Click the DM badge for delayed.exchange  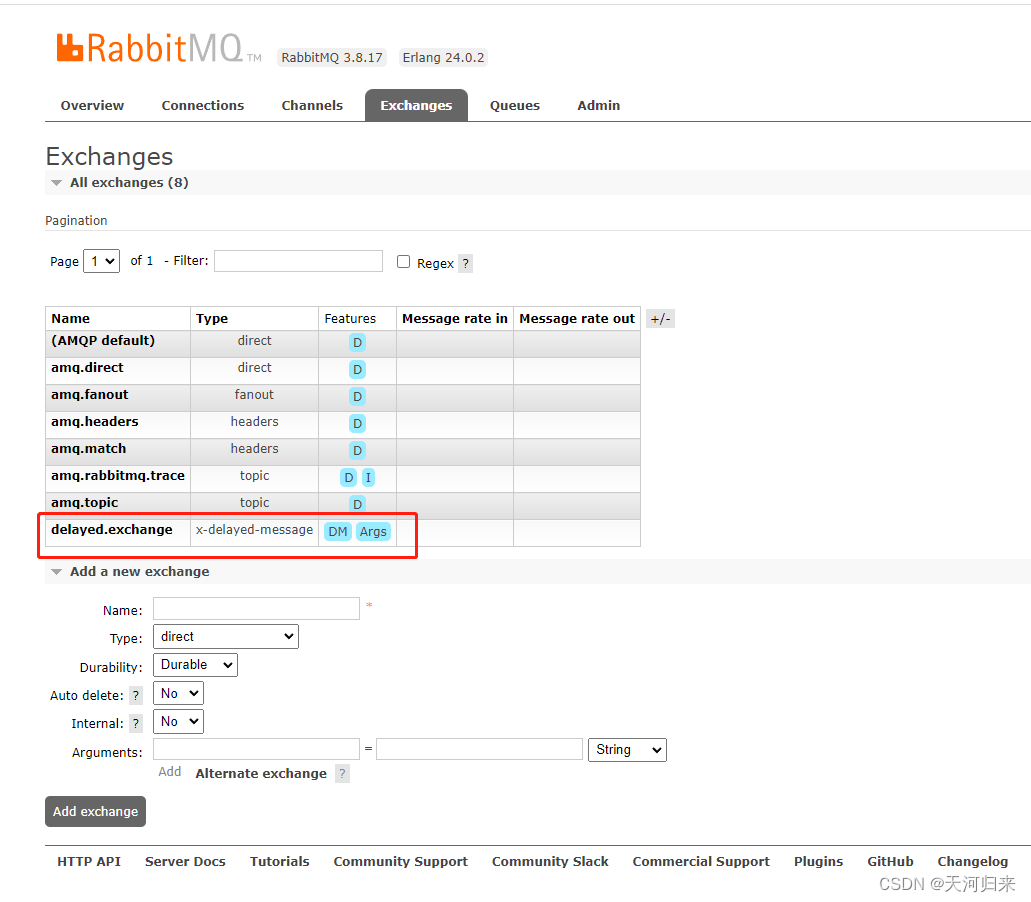point(338,531)
